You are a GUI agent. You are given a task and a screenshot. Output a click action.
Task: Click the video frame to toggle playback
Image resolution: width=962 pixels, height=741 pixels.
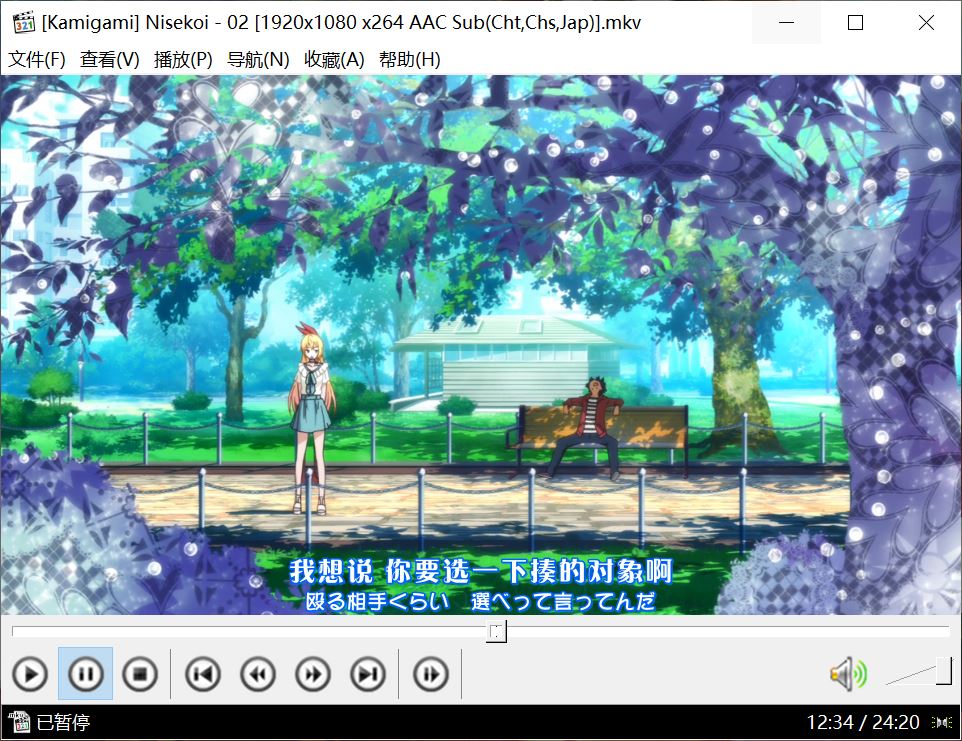click(481, 345)
